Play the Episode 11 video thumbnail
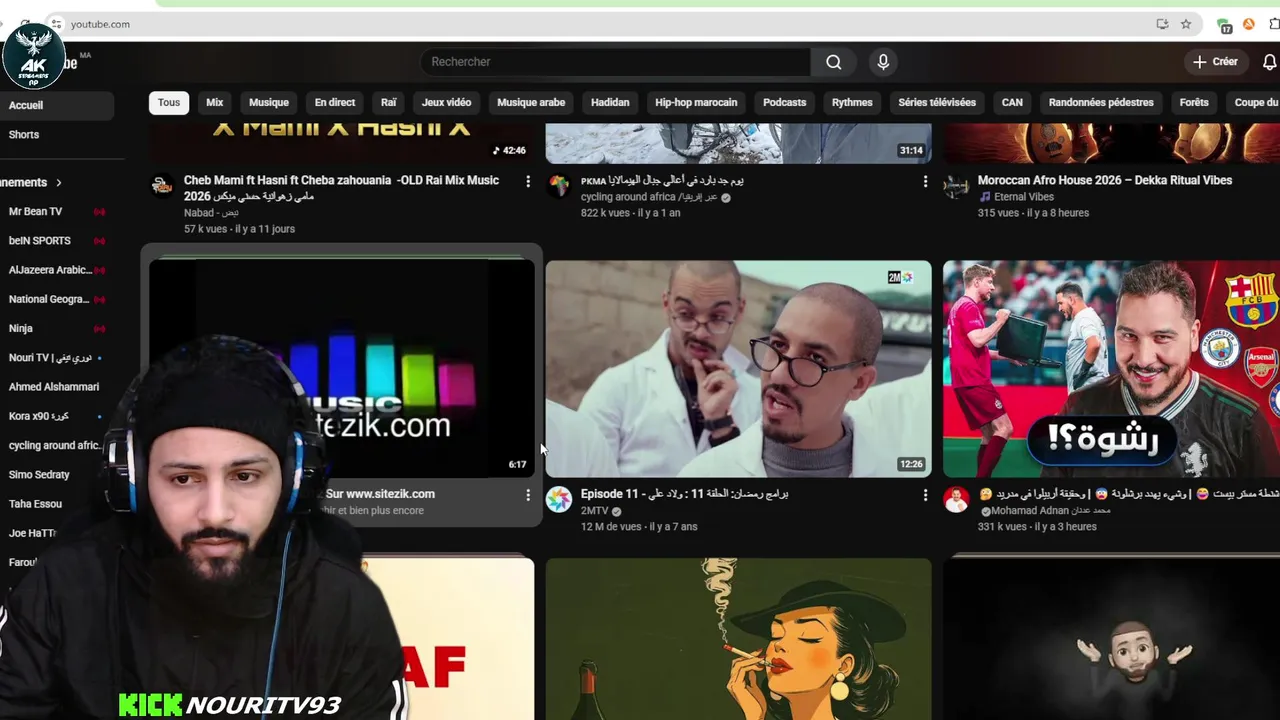1280x720 pixels. pyautogui.click(x=738, y=369)
